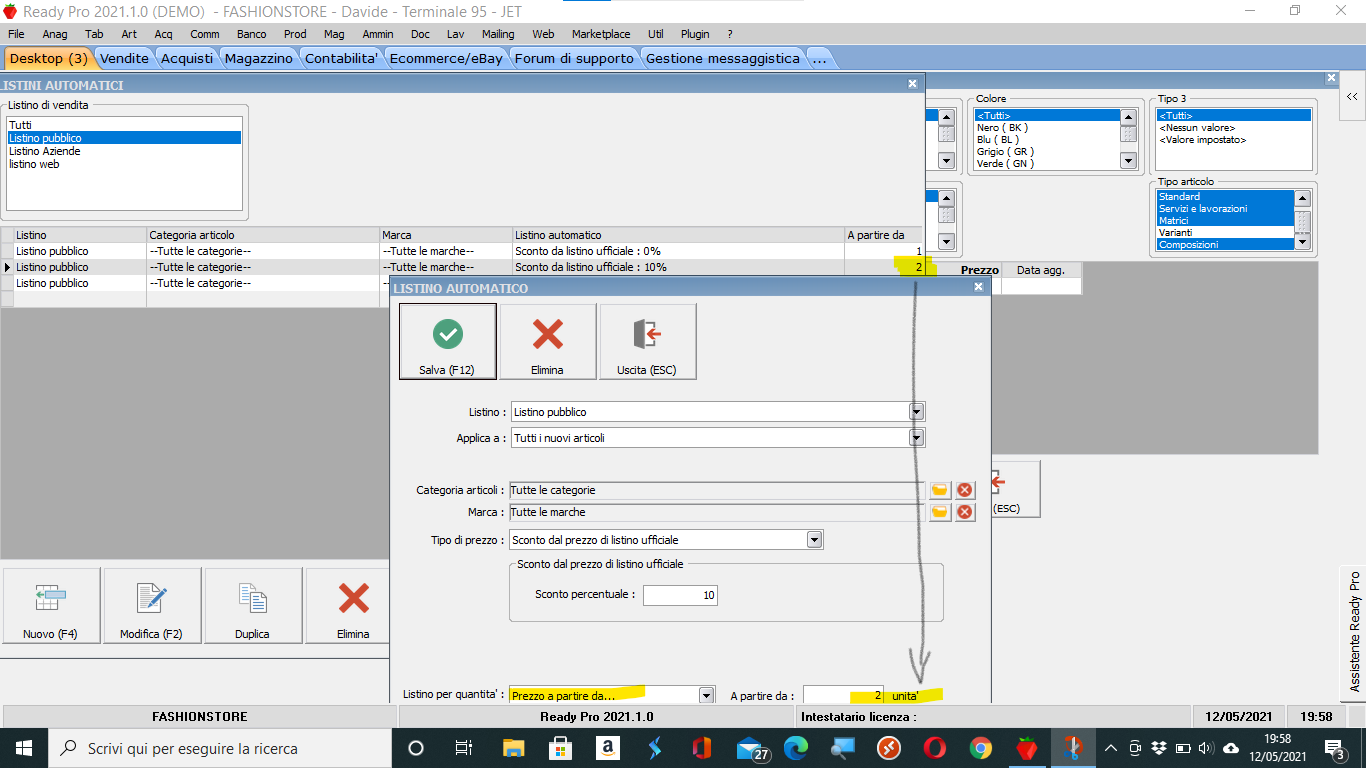Open Microsoft Store from taskbar
1366x768 pixels.
(561, 748)
